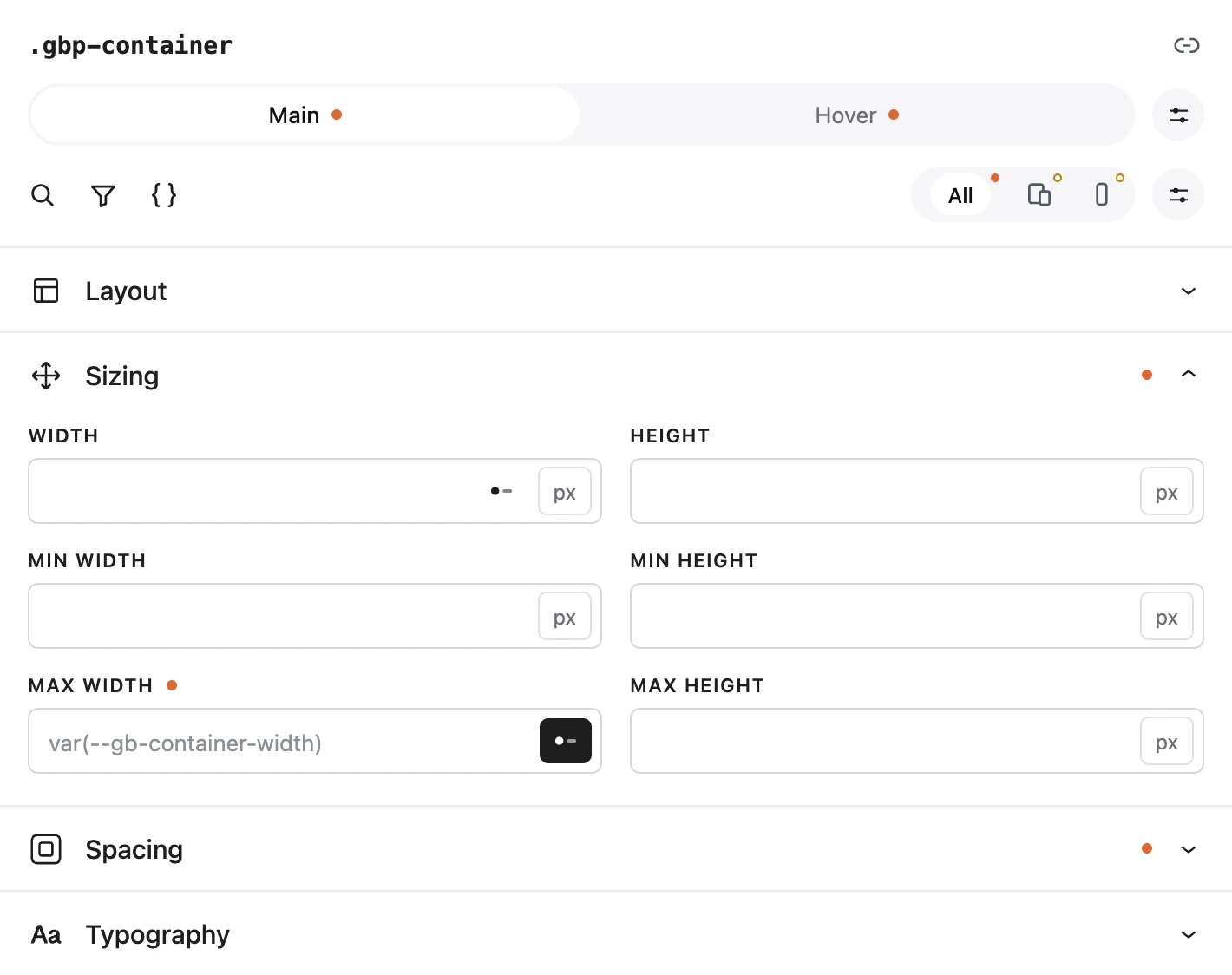1232x975 pixels.
Task: Focus the Min Height input field
Action: click(917, 616)
